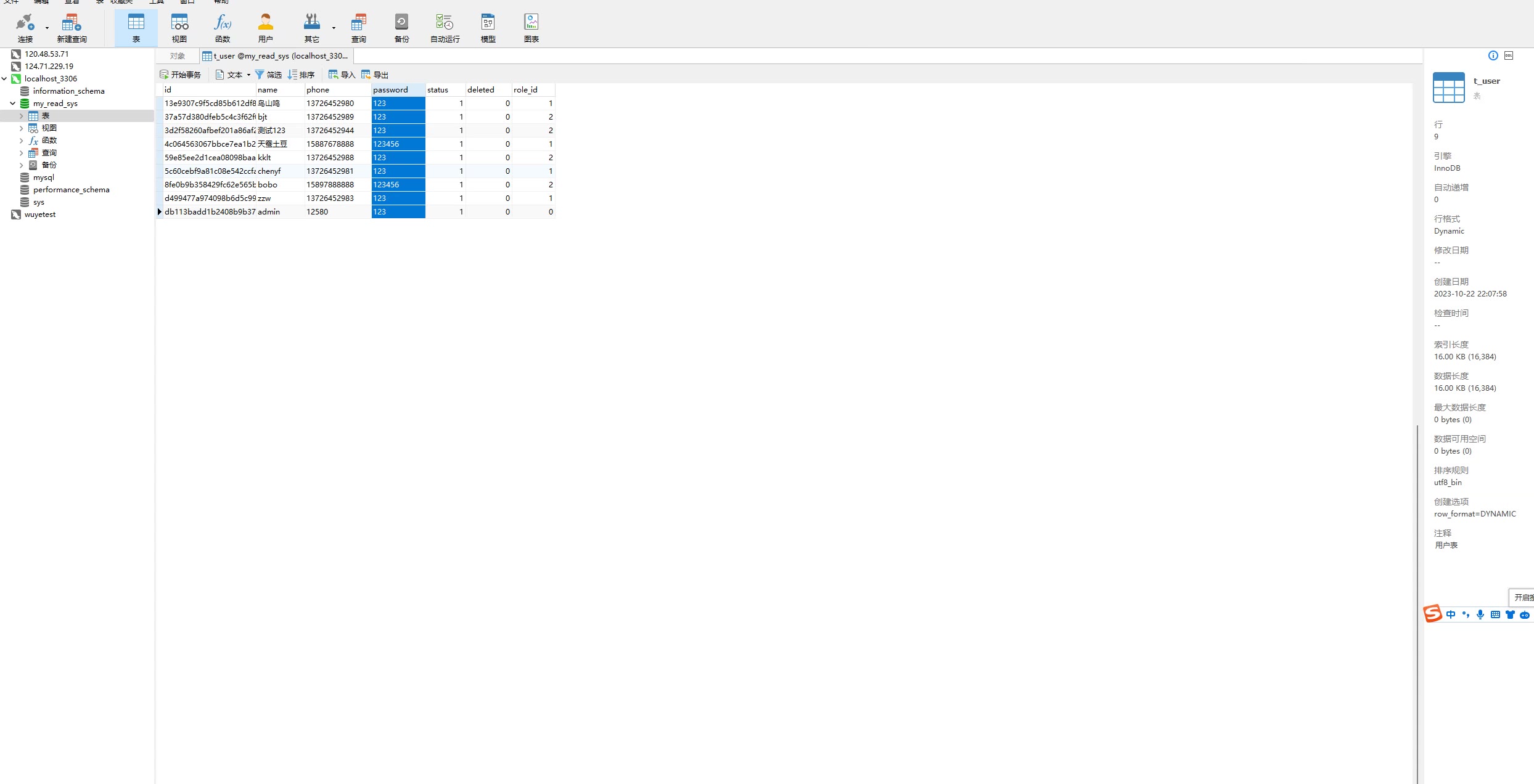Click the 模型 (Model) toolbar icon
The width and height of the screenshot is (1534, 784).
[x=488, y=28]
